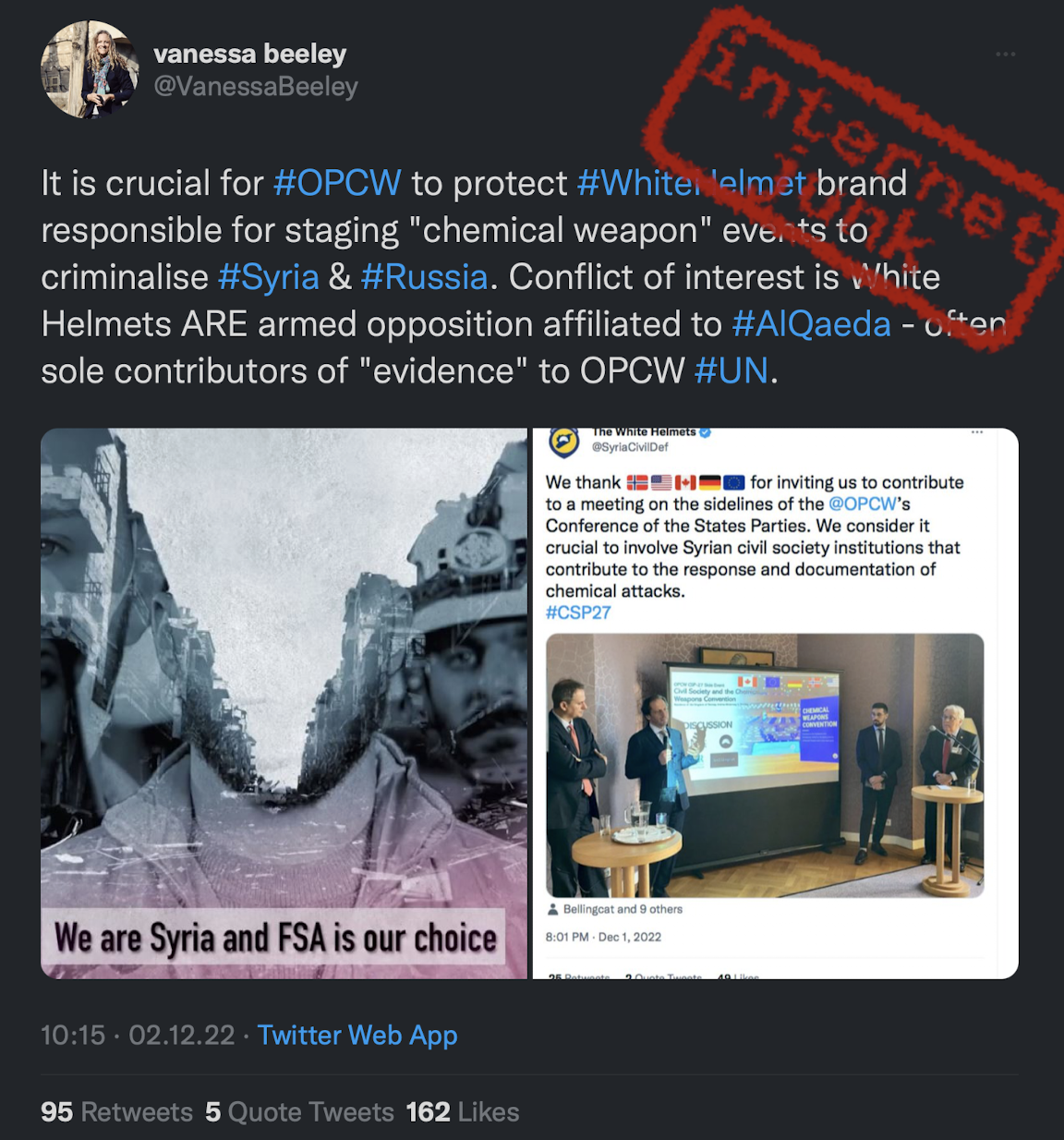Open the #Syria hashtag link
Screen dimensions: 1064x1140
269,277
